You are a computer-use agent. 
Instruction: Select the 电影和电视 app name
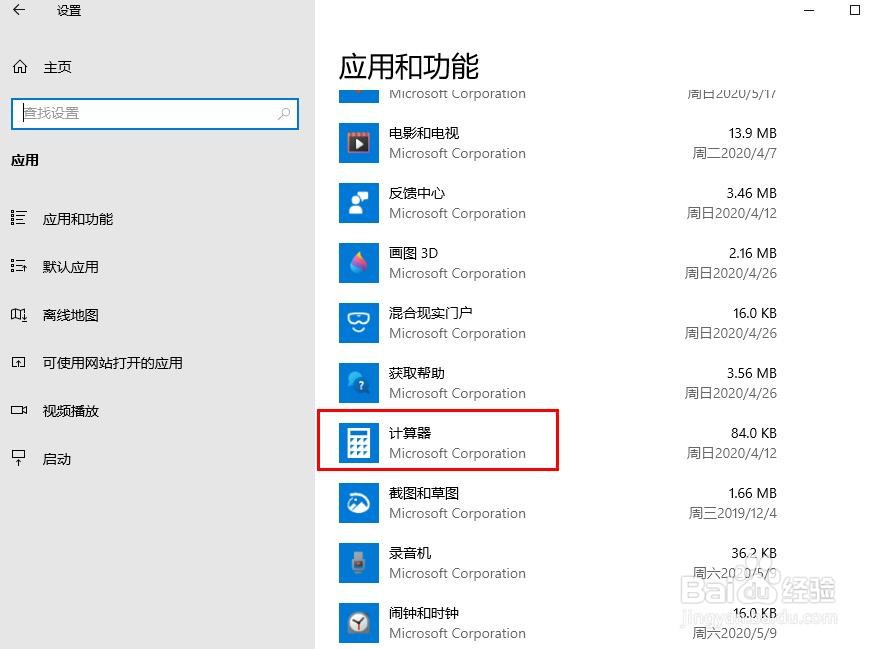424,133
